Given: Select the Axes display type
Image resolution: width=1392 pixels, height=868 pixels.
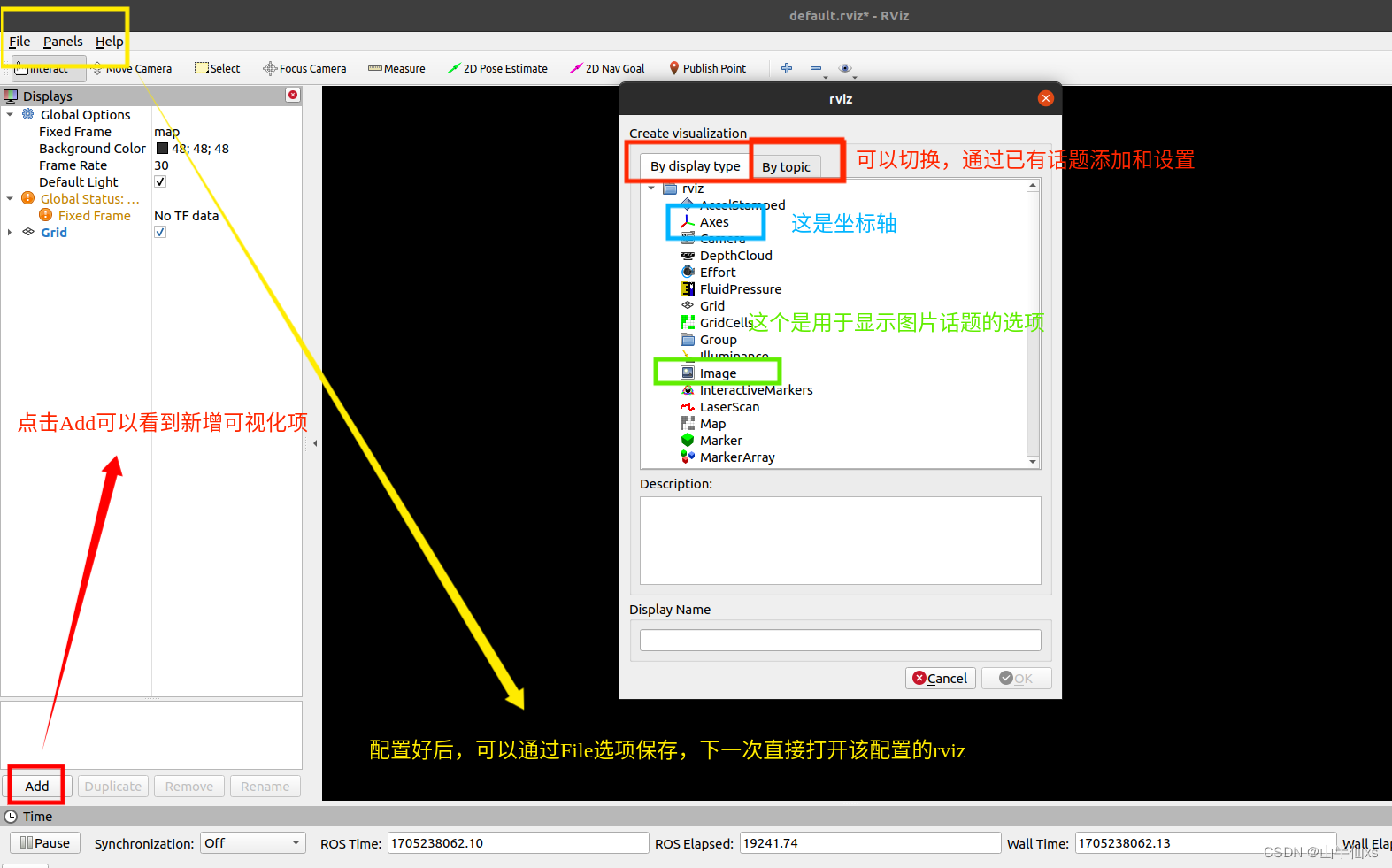Looking at the screenshot, I should pyautogui.click(x=714, y=222).
